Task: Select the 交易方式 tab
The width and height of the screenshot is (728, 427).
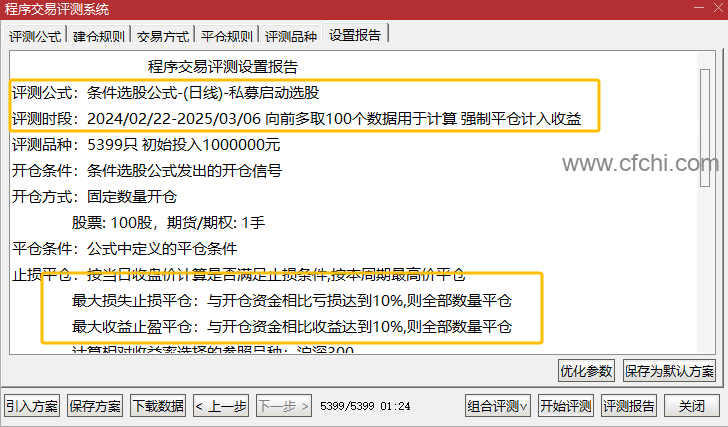Action: (x=163, y=36)
